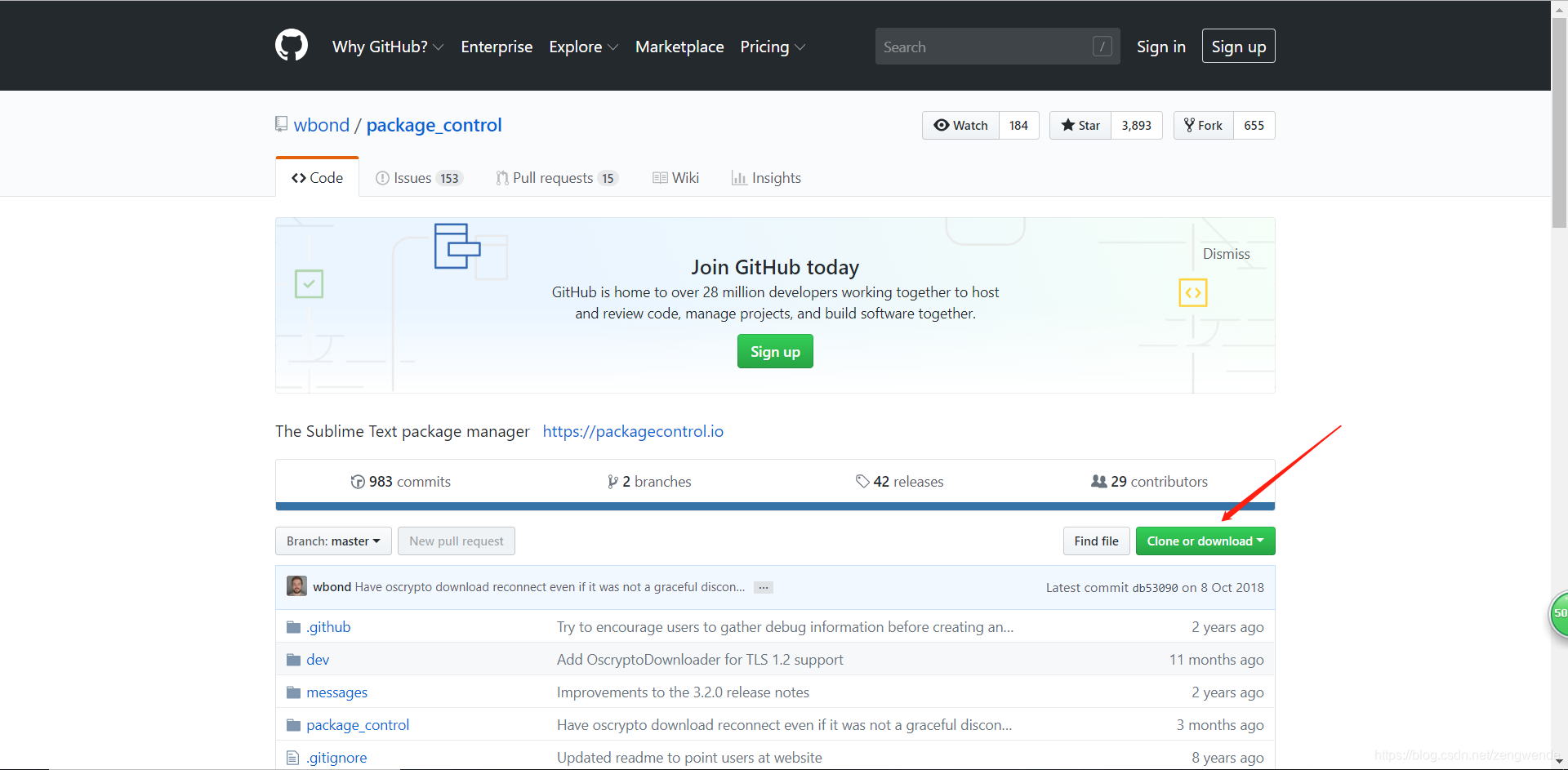Open the Why GitHub? menu
This screenshot has width=1568, height=770.
tap(388, 47)
